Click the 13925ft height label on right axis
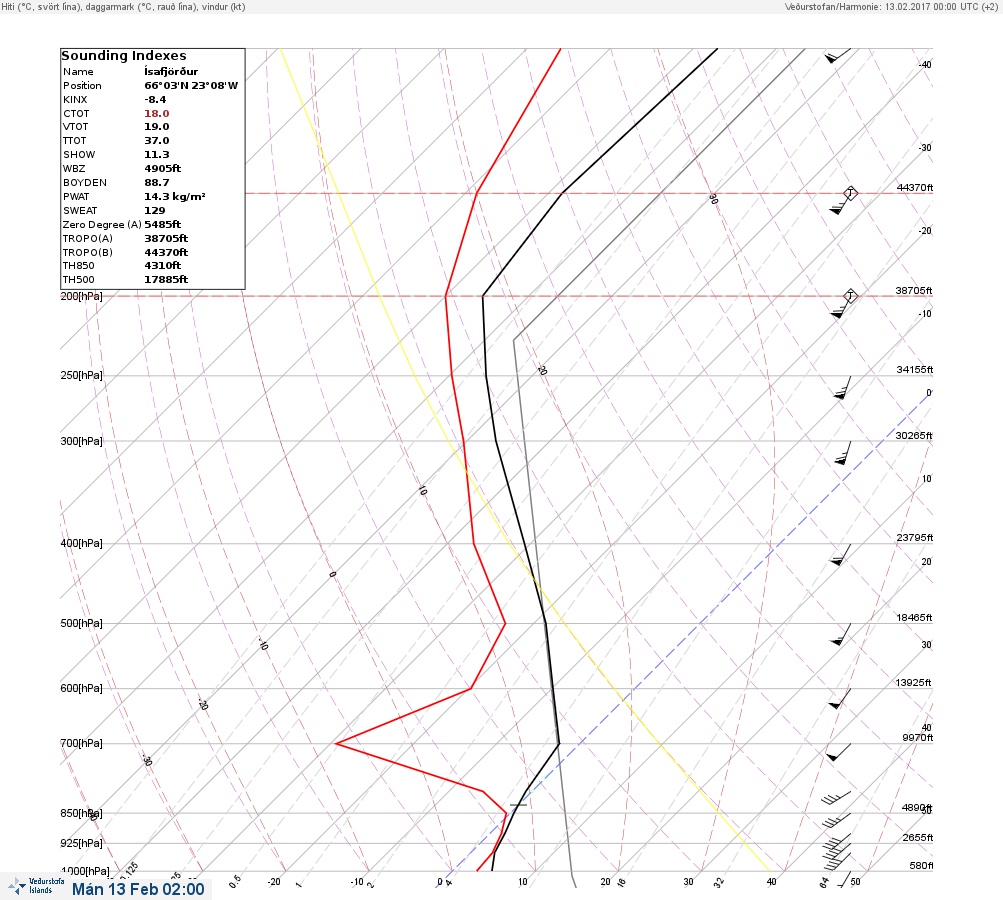The image size is (1003, 900). [x=914, y=683]
